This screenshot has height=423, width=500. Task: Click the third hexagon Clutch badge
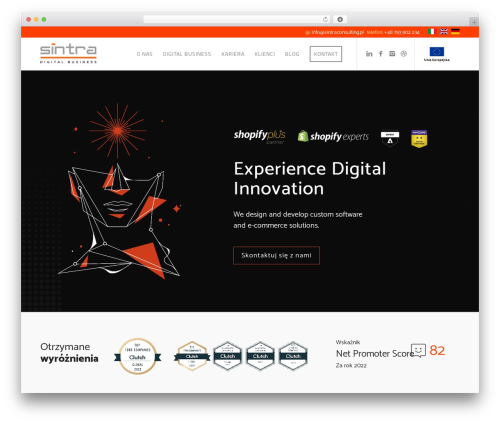pos(260,356)
